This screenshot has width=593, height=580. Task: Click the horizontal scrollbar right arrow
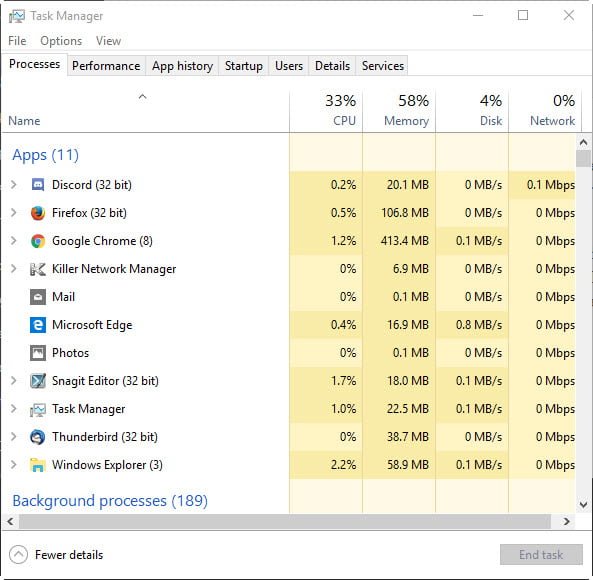click(x=567, y=521)
